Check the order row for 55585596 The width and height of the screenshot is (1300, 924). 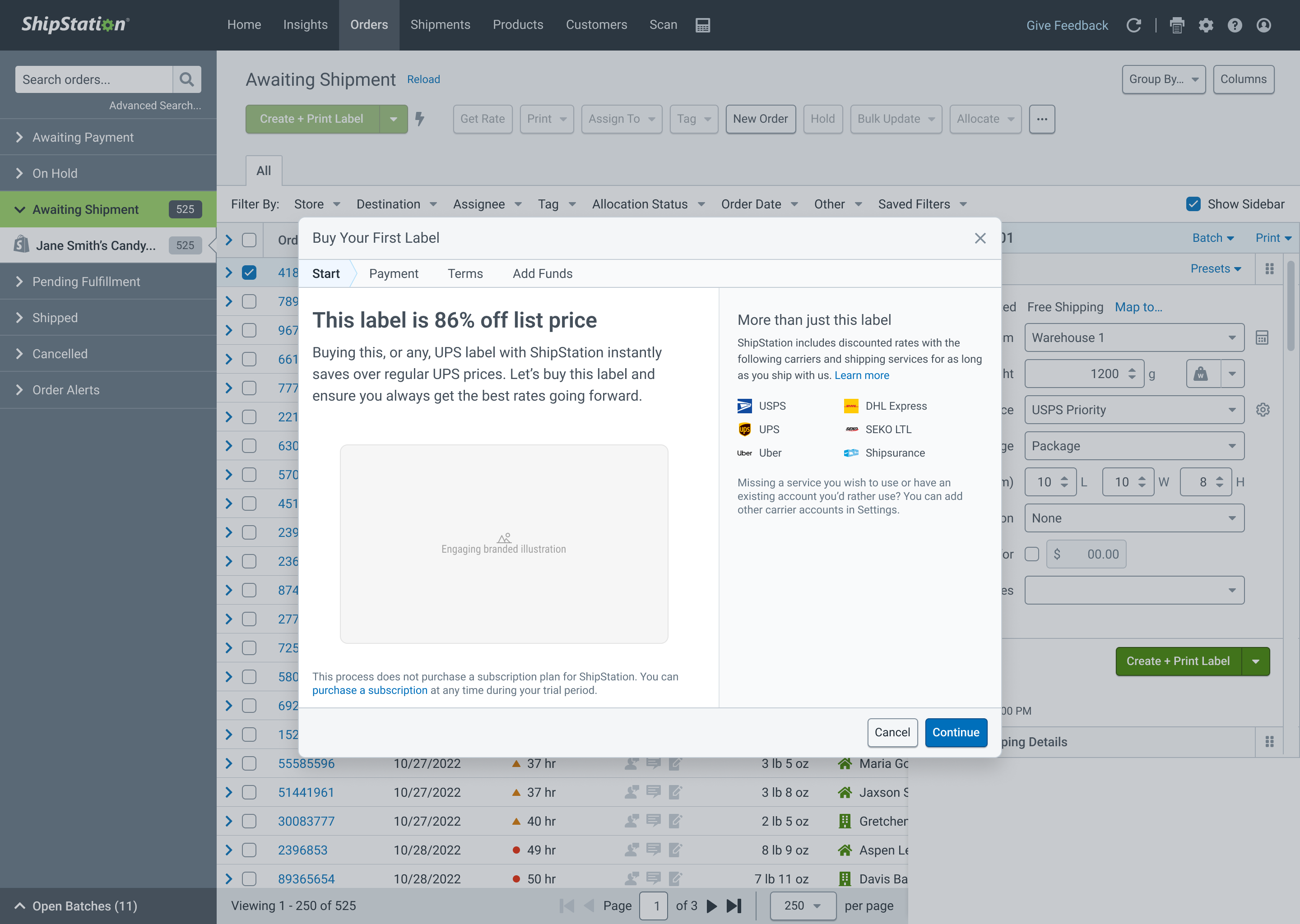coord(249,763)
